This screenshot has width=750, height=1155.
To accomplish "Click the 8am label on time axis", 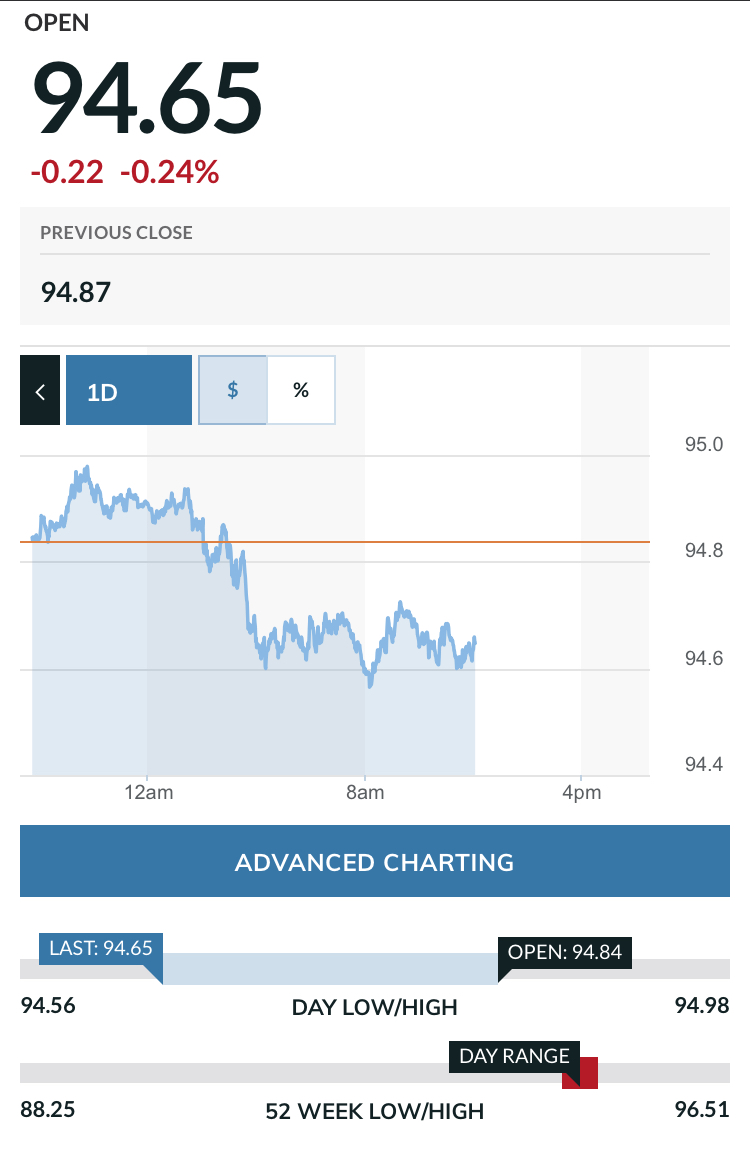I will click(365, 794).
